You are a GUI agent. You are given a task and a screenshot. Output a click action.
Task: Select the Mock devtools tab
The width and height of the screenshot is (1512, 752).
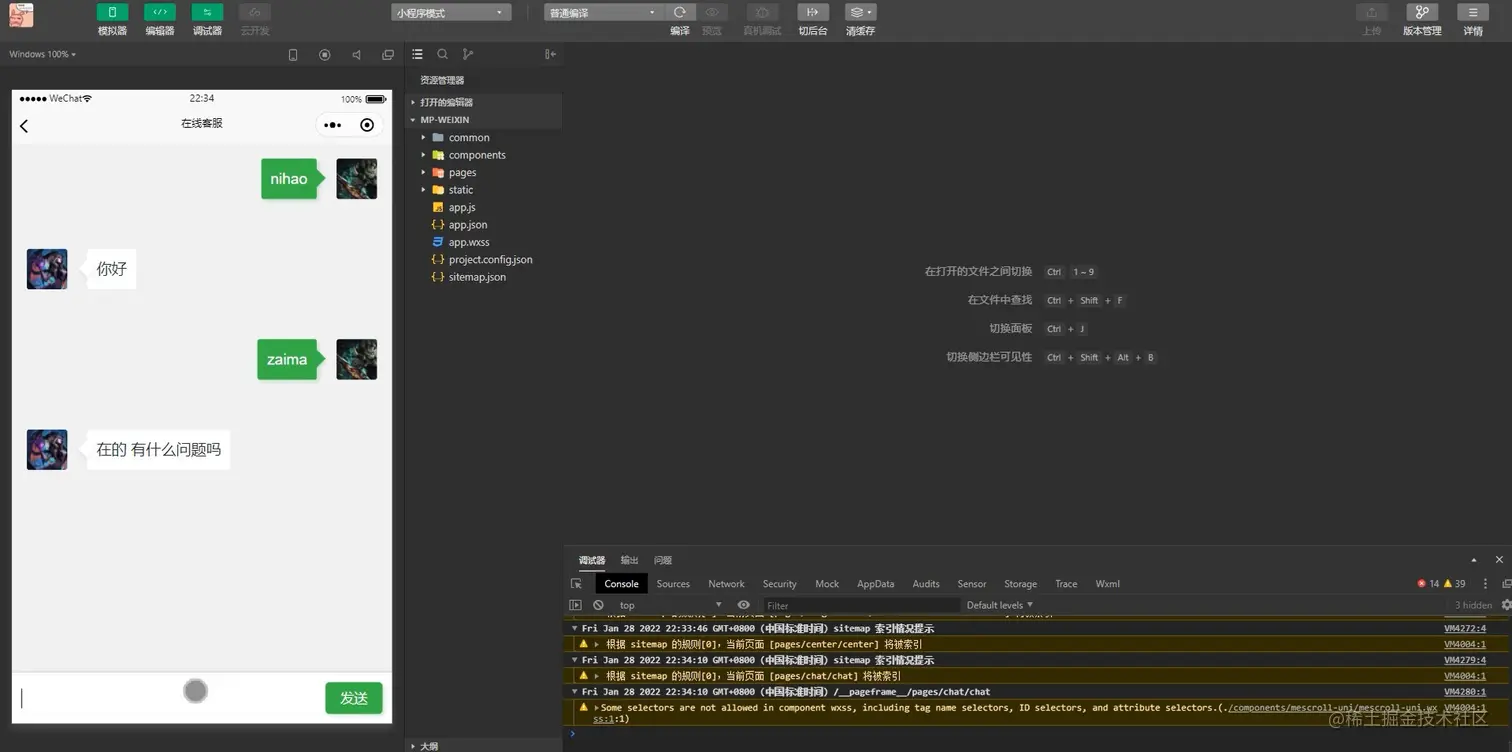(827, 584)
